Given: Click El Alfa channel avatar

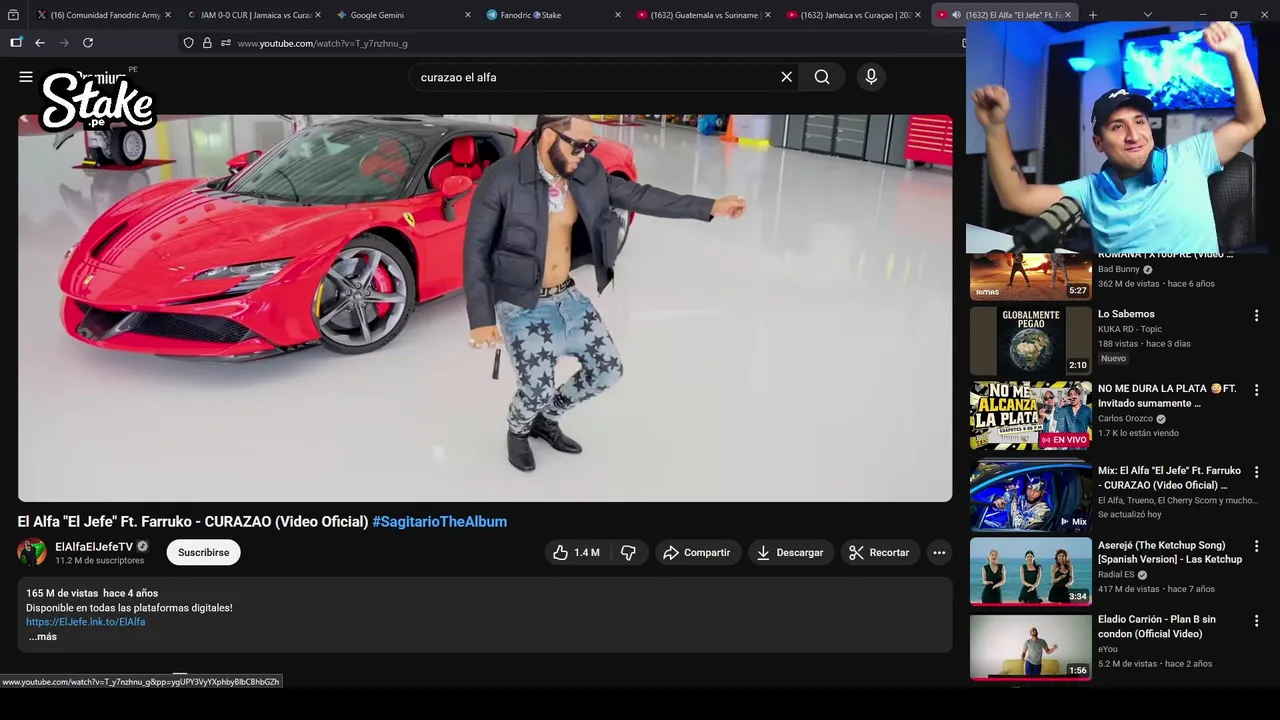Looking at the screenshot, I should pyautogui.click(x=32, y=552).
